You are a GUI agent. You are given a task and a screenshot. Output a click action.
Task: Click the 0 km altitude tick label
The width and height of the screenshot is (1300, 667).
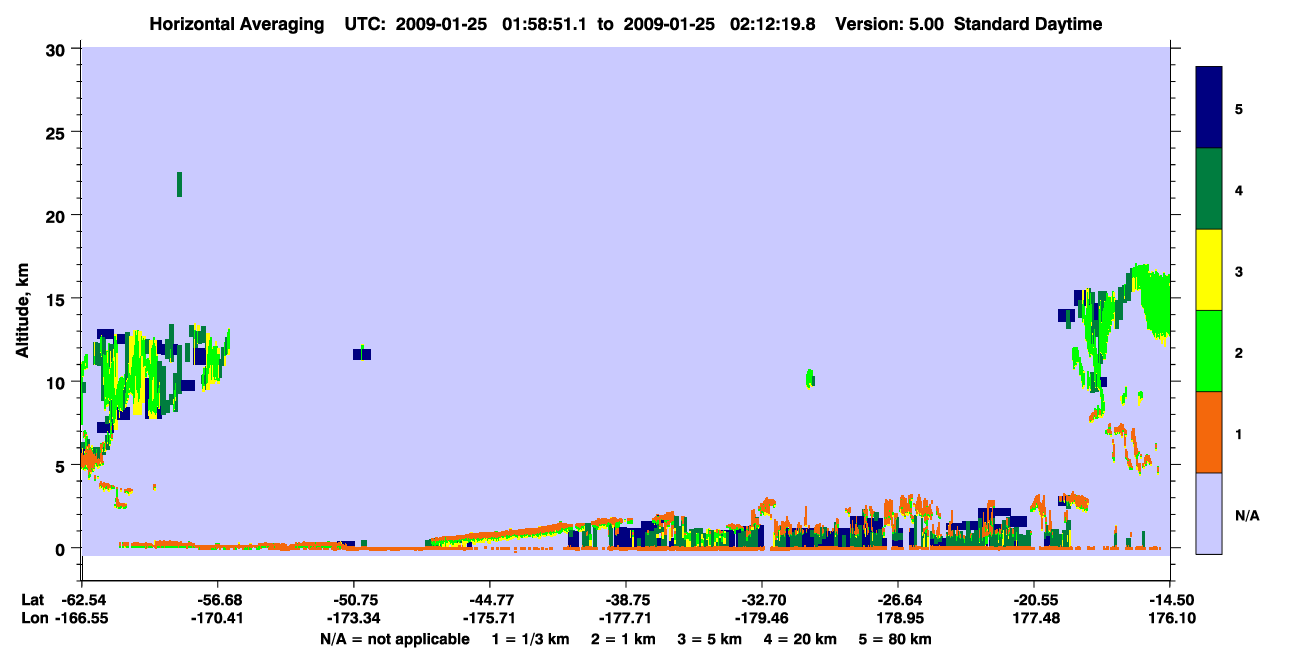(x=63, y=548)
